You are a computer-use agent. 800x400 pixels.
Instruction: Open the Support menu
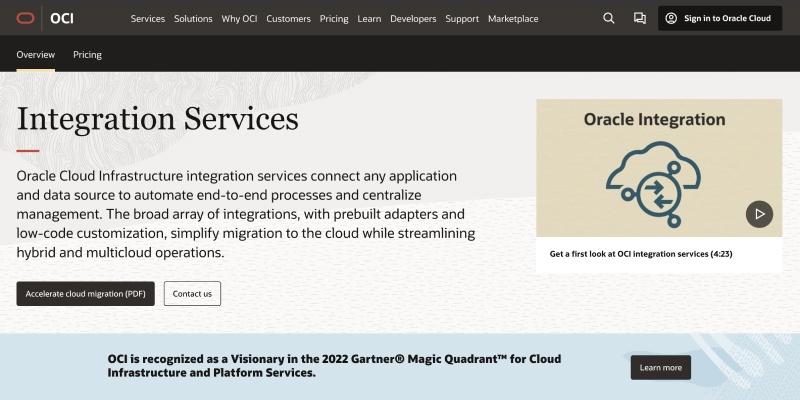coord(462,18)
